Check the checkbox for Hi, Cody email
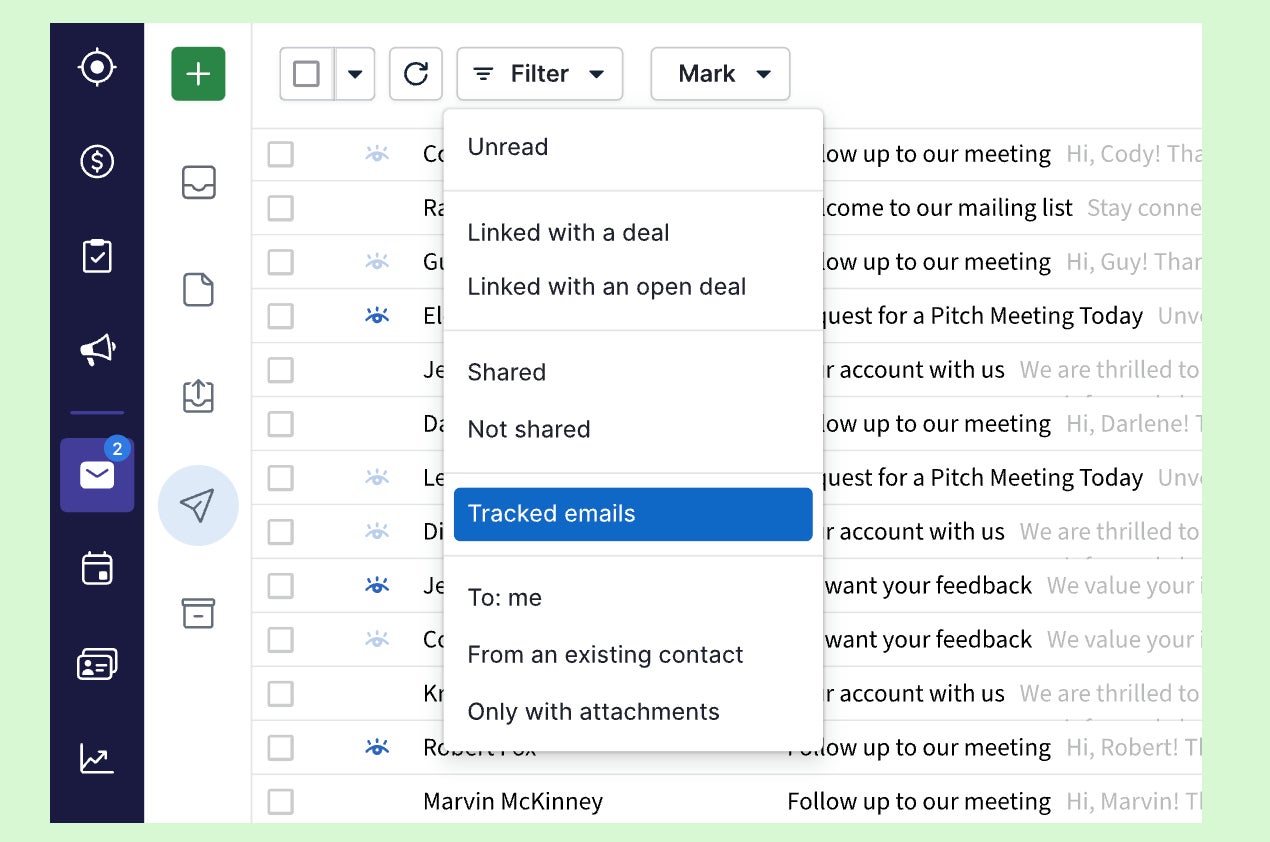The image size is (1270, 842). click(x=280, y=154)
